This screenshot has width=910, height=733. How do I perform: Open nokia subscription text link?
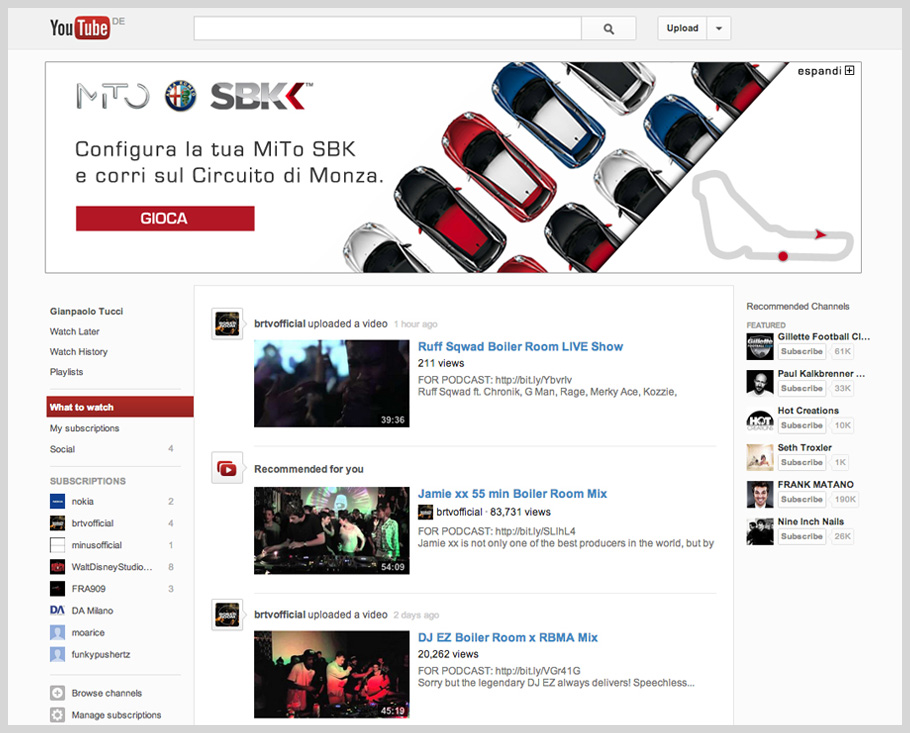(82, 501)
